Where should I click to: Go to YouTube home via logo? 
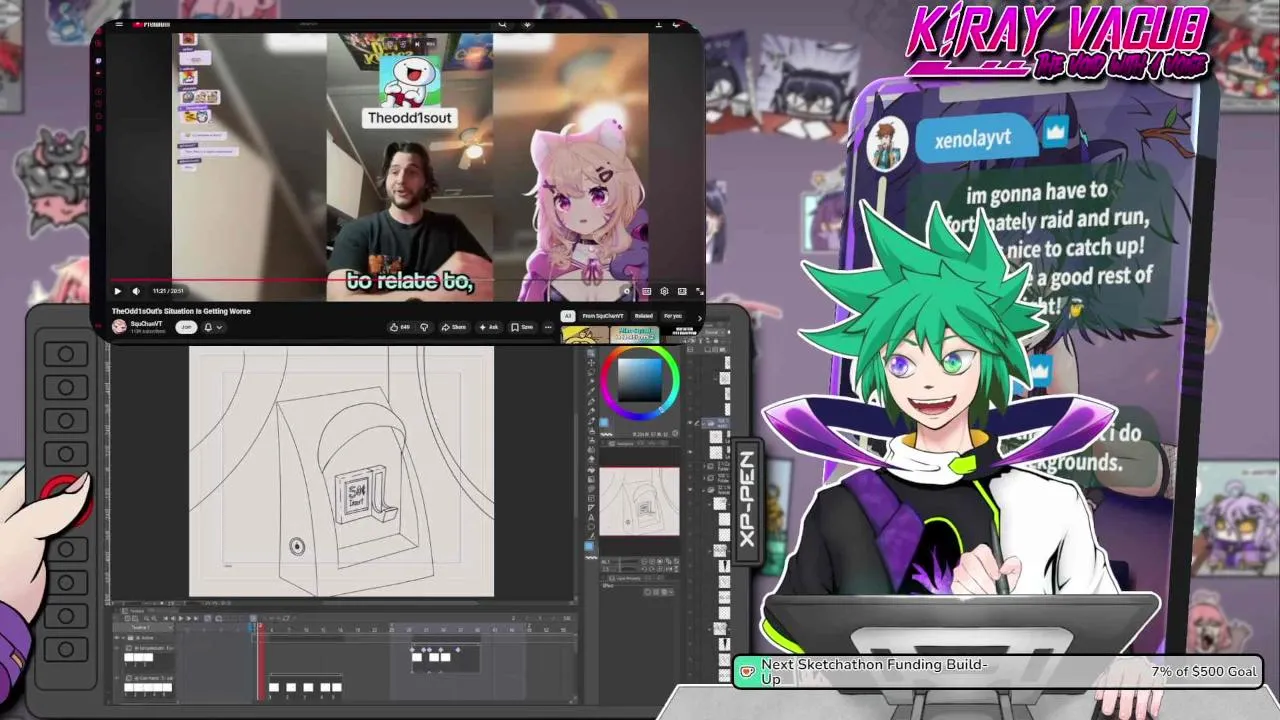coord(152,24)
